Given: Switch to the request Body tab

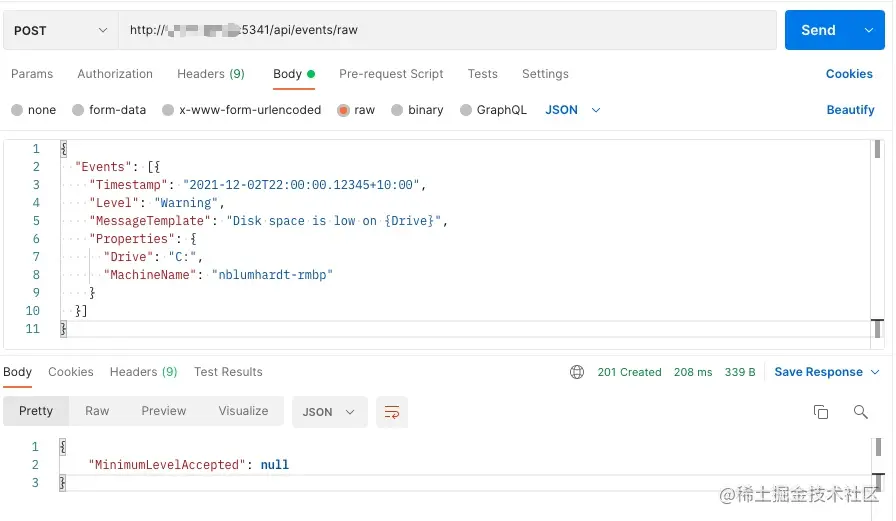Looking at the screenshot, I should [x=294, y=74].
